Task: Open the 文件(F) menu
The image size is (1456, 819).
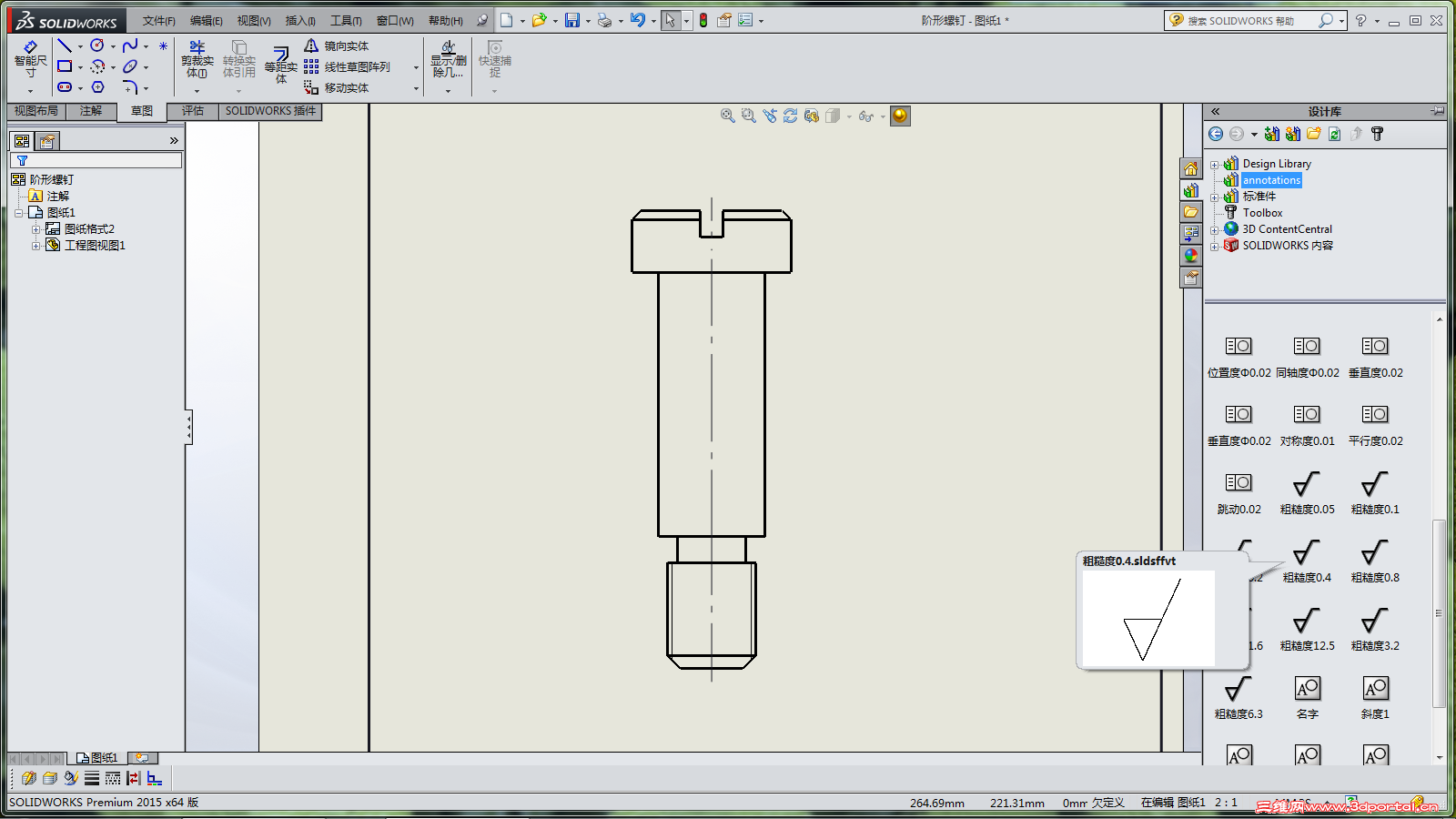Action: point(158,21)
